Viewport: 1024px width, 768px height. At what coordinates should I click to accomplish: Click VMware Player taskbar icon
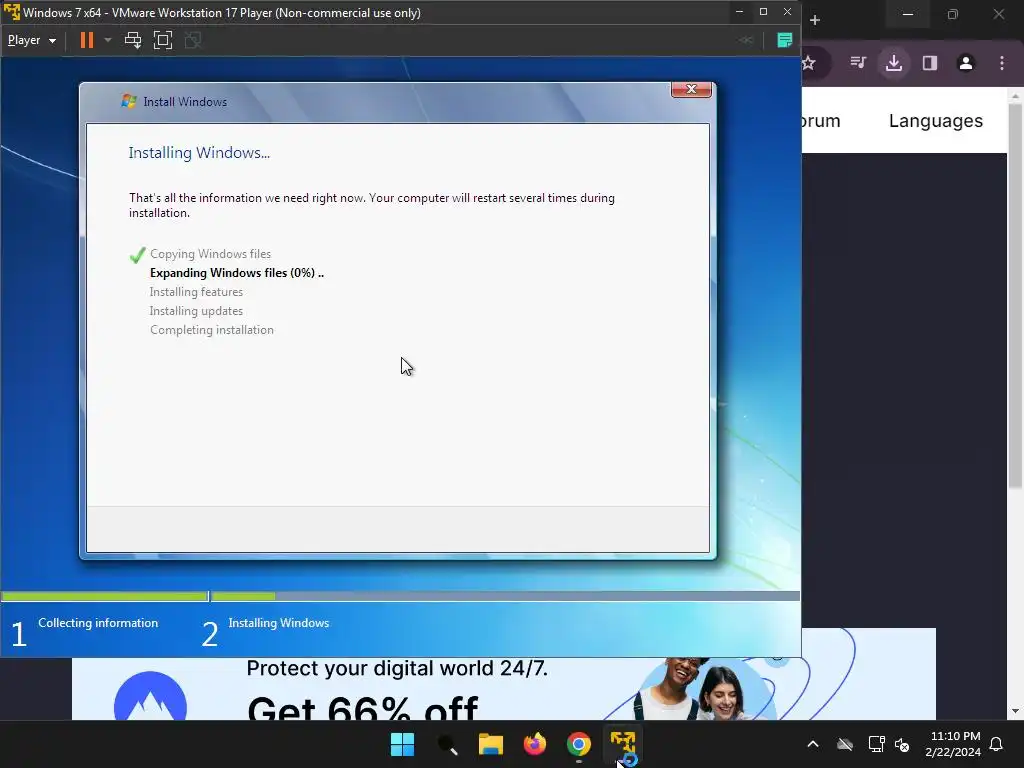tap(623, 744)
